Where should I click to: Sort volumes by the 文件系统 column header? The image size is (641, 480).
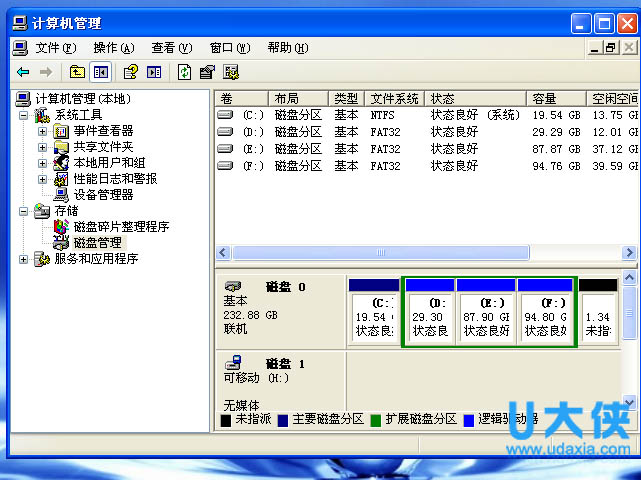coord(394,99)
